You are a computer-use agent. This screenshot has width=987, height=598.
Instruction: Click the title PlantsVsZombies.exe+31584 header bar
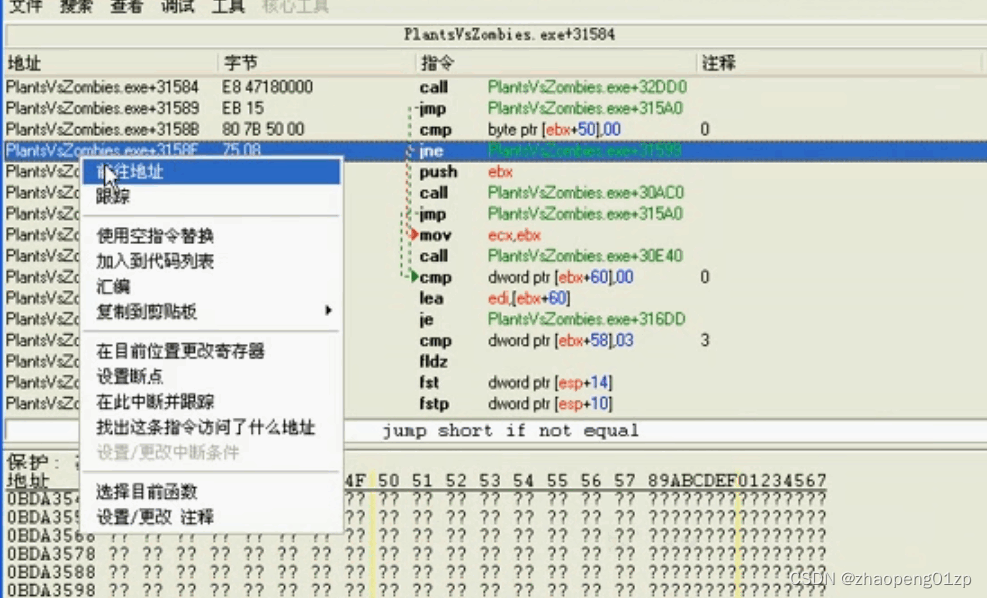coord(509,35)
